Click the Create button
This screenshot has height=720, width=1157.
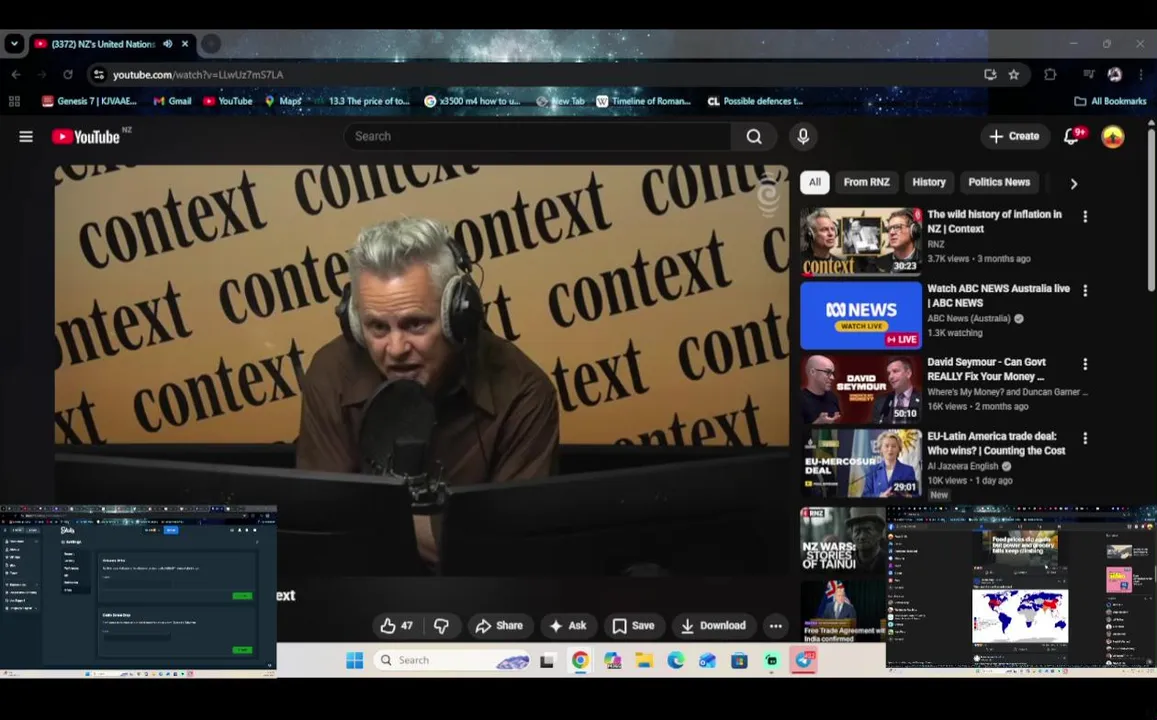point(1015,136)
